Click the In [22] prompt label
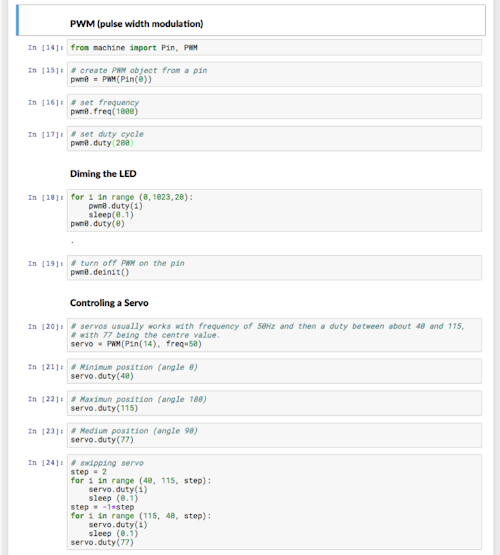The height and width of the screenshot is (555, 500). [x=46, y=399]
